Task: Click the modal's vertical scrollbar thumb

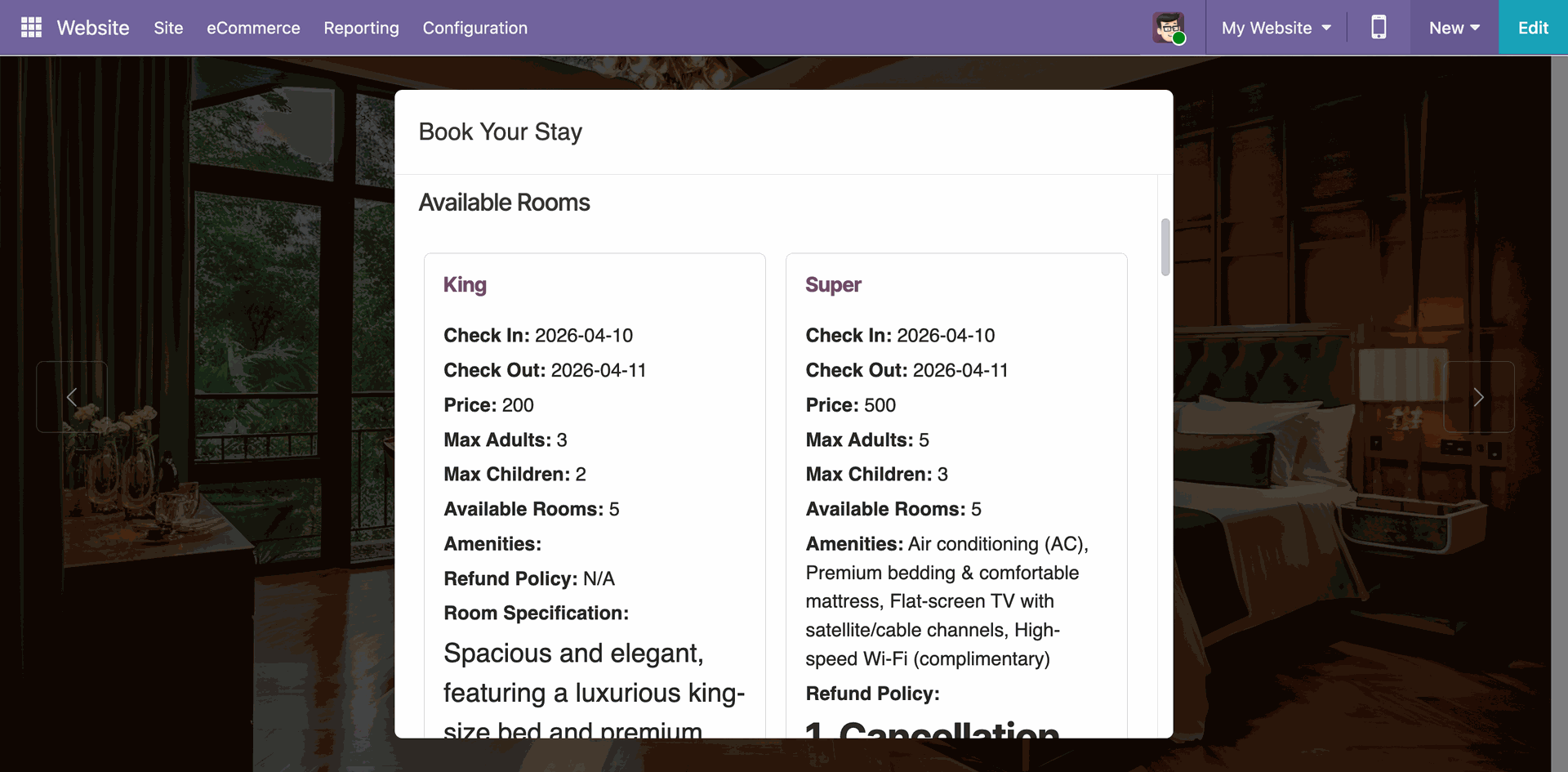Action: click(x=1165, y=248)
